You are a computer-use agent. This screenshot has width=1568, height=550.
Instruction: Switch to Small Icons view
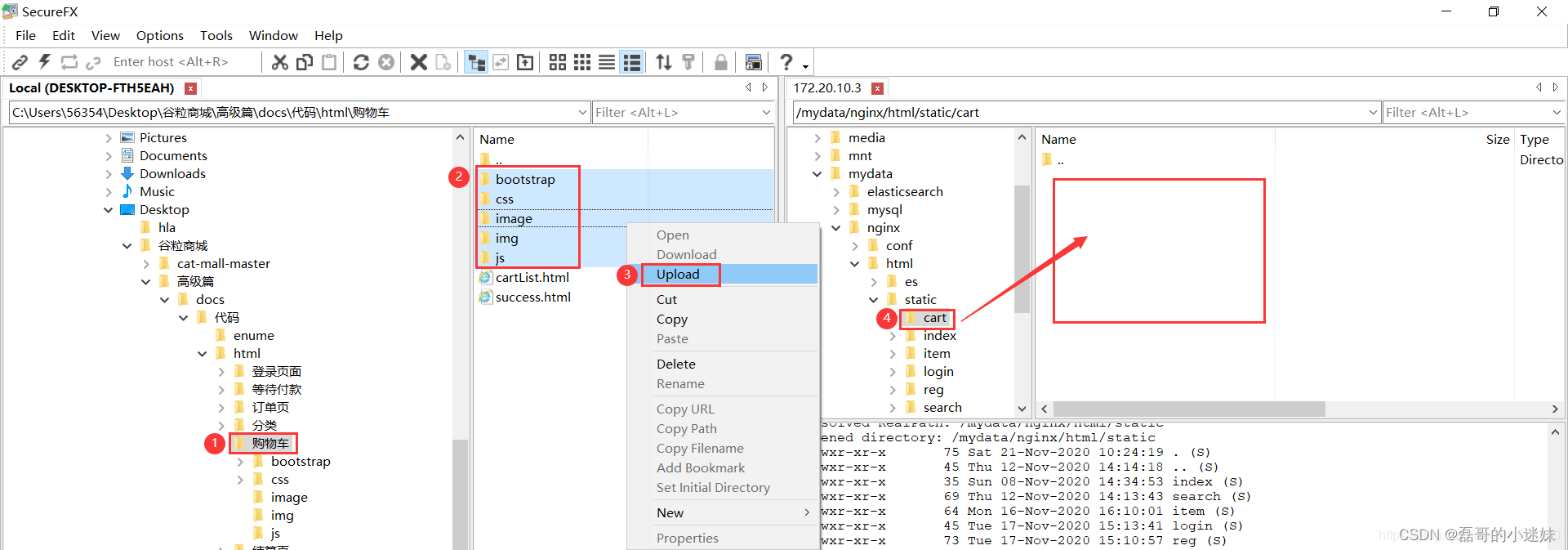click(x=582, y=62)
